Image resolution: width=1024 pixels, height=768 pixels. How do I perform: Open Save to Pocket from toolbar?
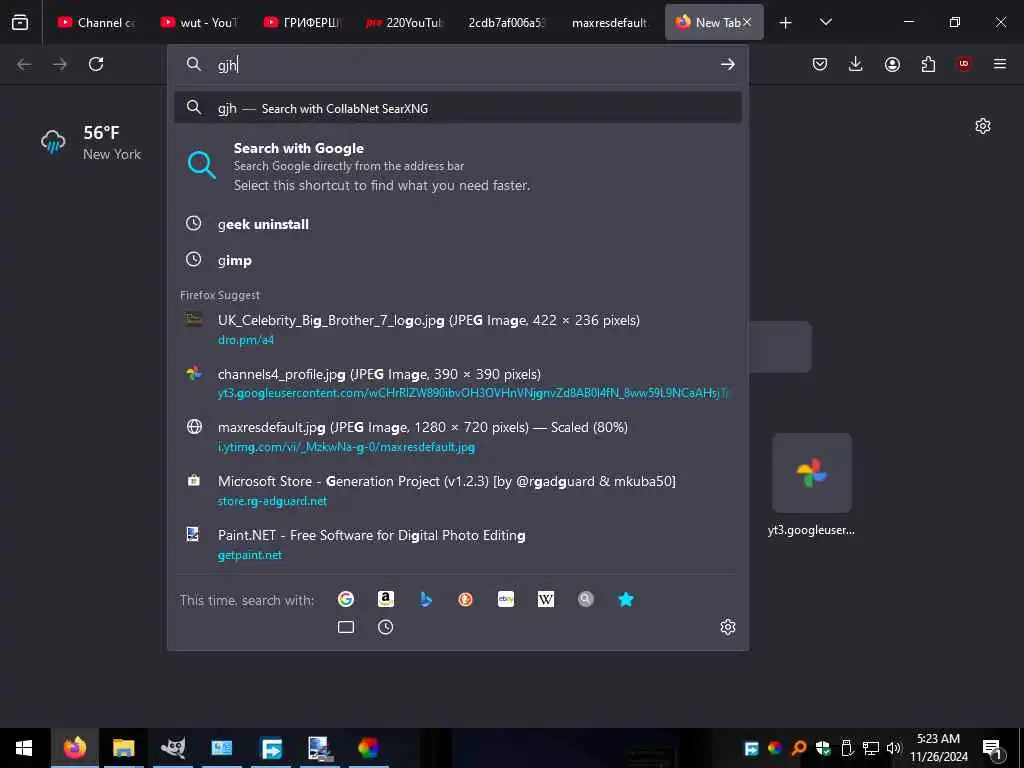[x=820, y=64]
